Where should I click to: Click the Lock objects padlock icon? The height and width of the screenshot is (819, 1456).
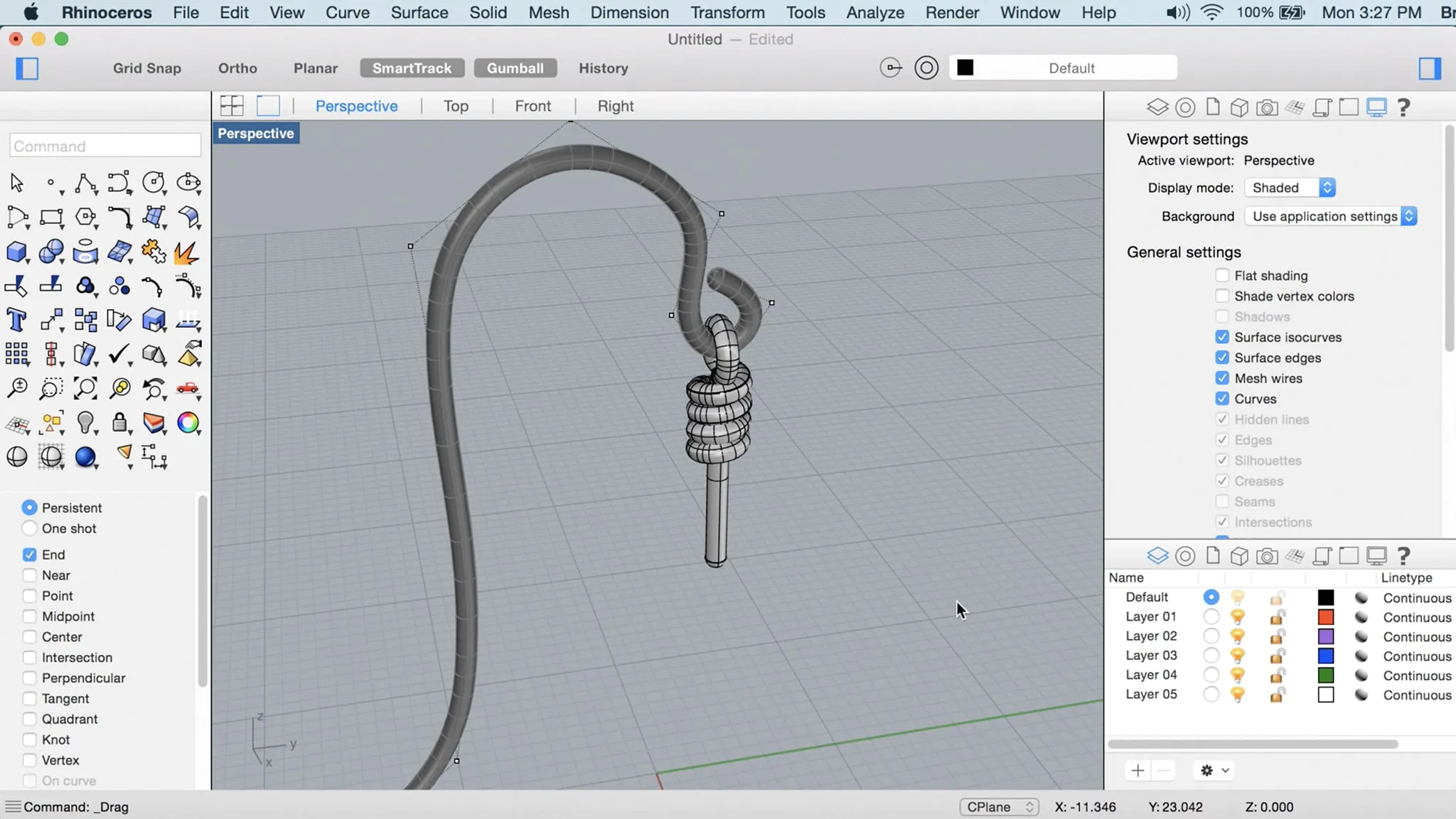click(x=119, y=423)
